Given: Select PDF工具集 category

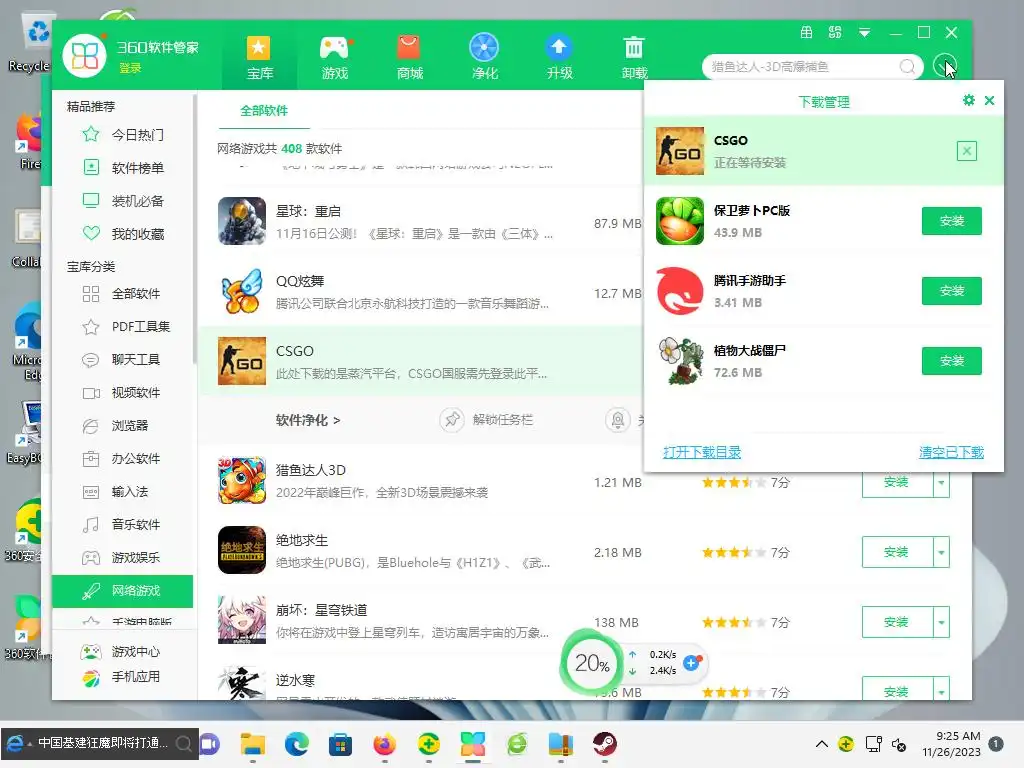Looking at the screenshot, I should pos(123,327).
